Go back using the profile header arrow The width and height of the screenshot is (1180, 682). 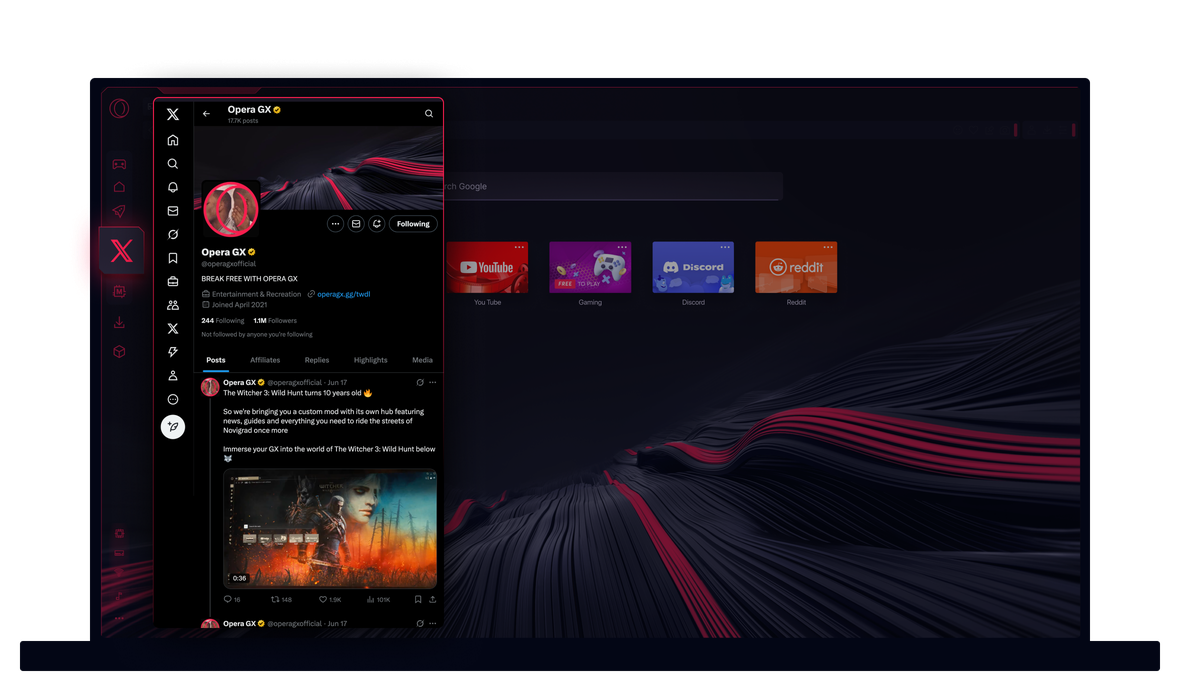pyautogui.click(x=206, y=114)
